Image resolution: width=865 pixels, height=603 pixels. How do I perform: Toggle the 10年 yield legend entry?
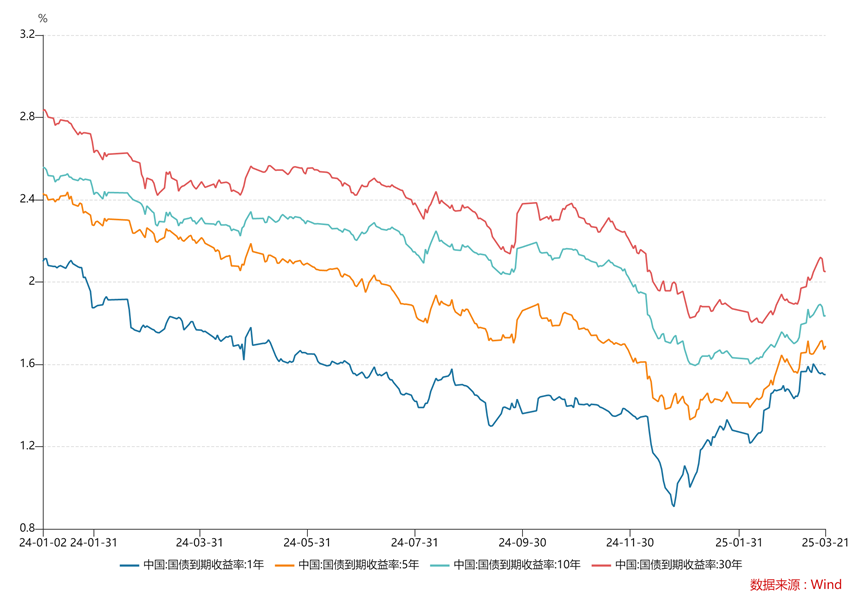tap(505, 564)
